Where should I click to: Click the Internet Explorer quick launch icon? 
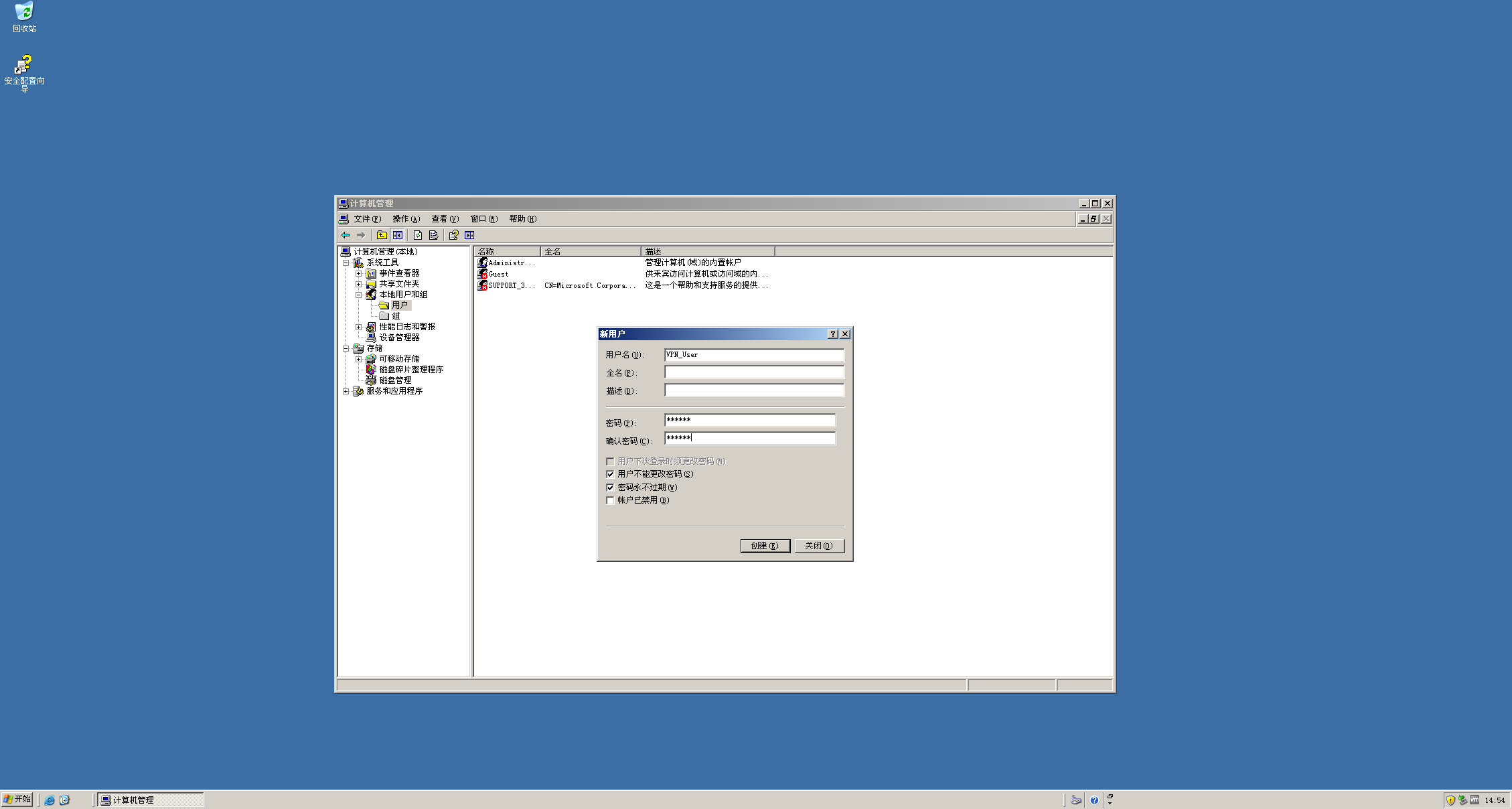tap(50, 800)
